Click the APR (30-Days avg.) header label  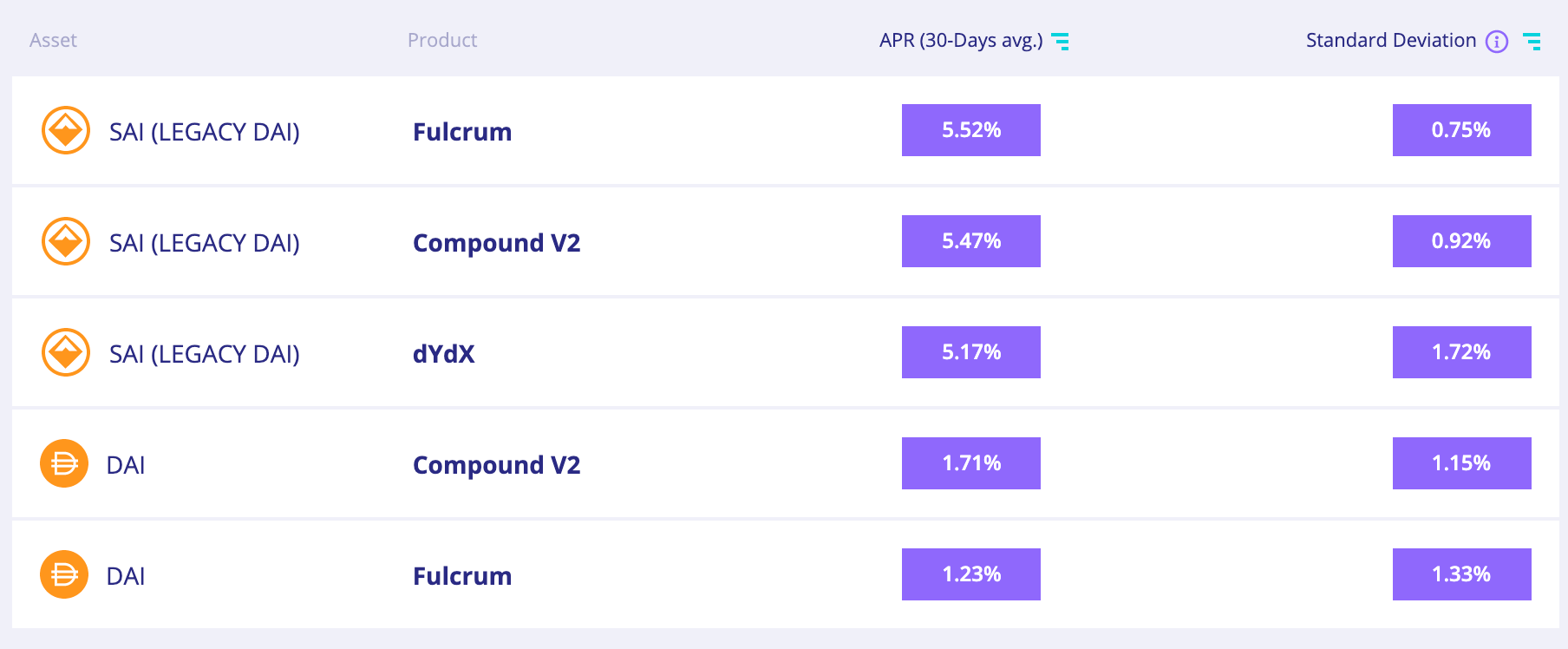(x=961, y=40)
